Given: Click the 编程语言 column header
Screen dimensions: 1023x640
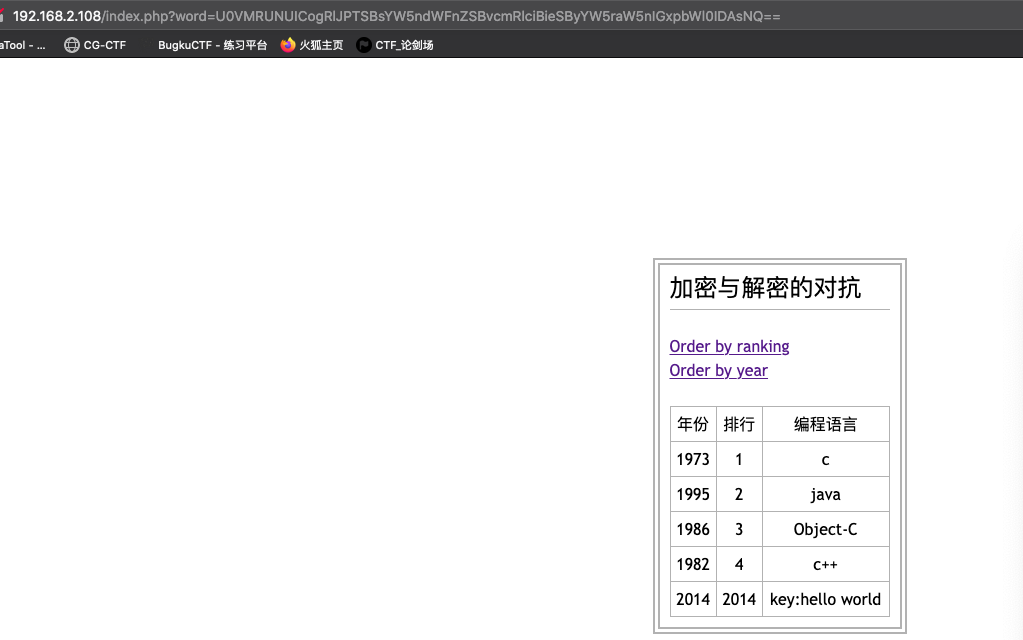Looking at the screenshot, I should [825, 424].
